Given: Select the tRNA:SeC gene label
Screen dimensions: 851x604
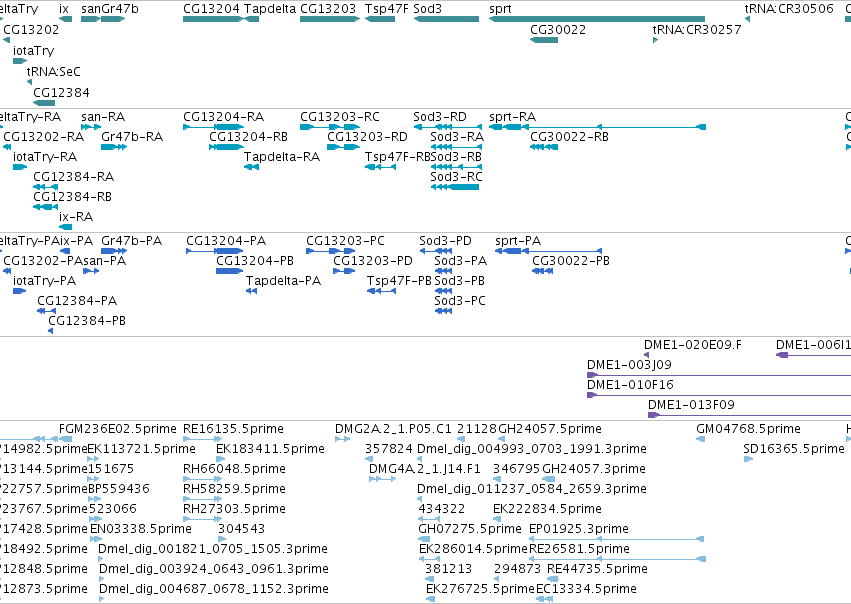Looking at the screenshot, I should coord(54,72).
